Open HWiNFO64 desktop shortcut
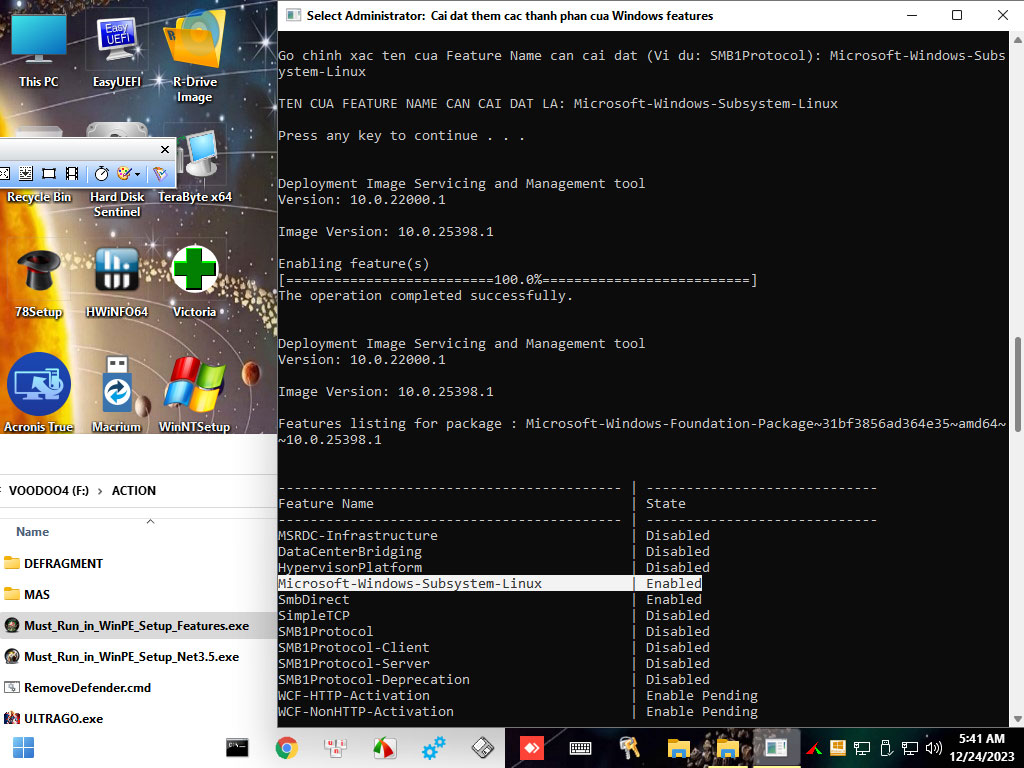The image size is (1024, 768). tap(117, 283)
